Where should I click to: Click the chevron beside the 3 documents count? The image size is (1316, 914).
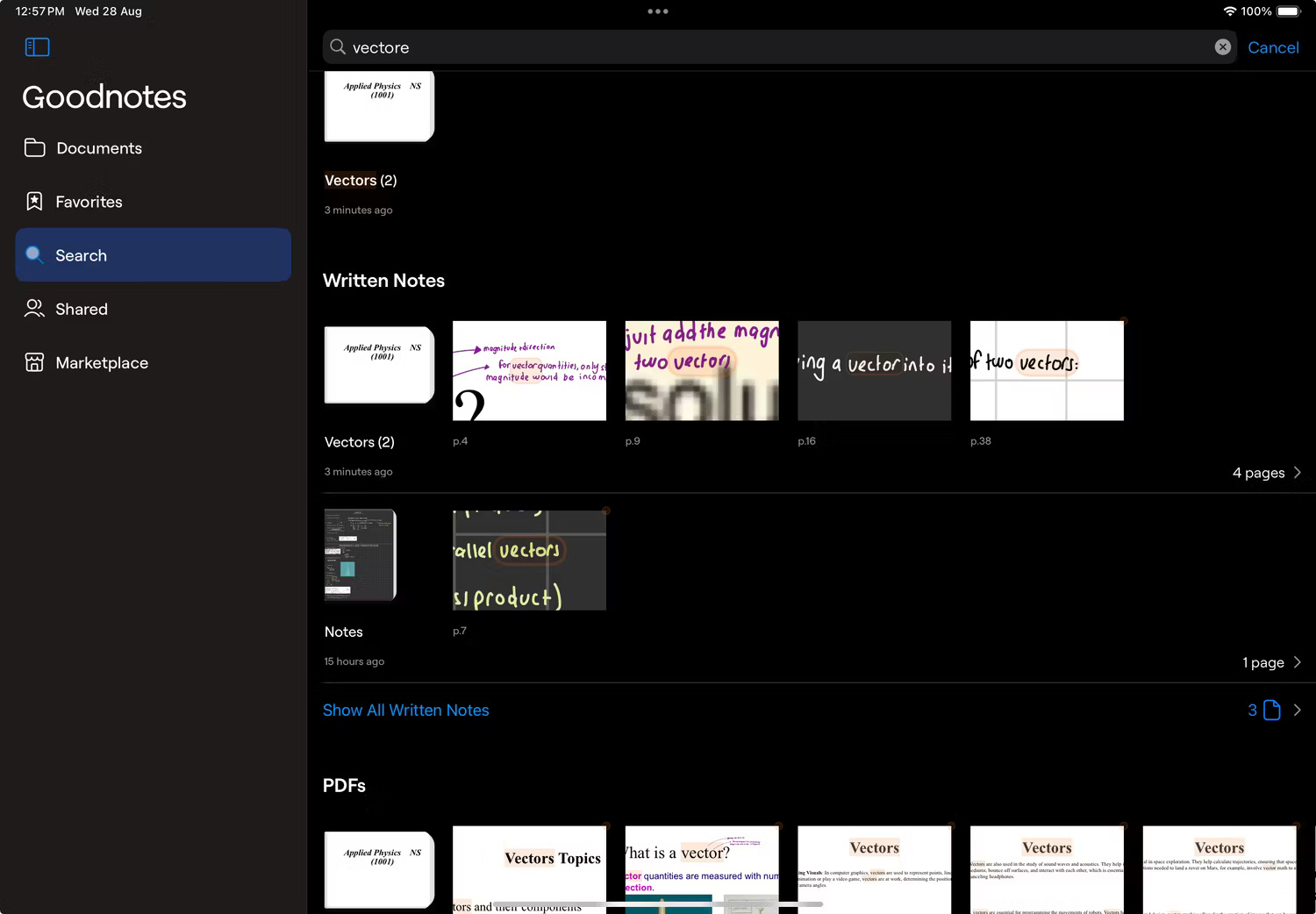click(x=1298, y=710)
